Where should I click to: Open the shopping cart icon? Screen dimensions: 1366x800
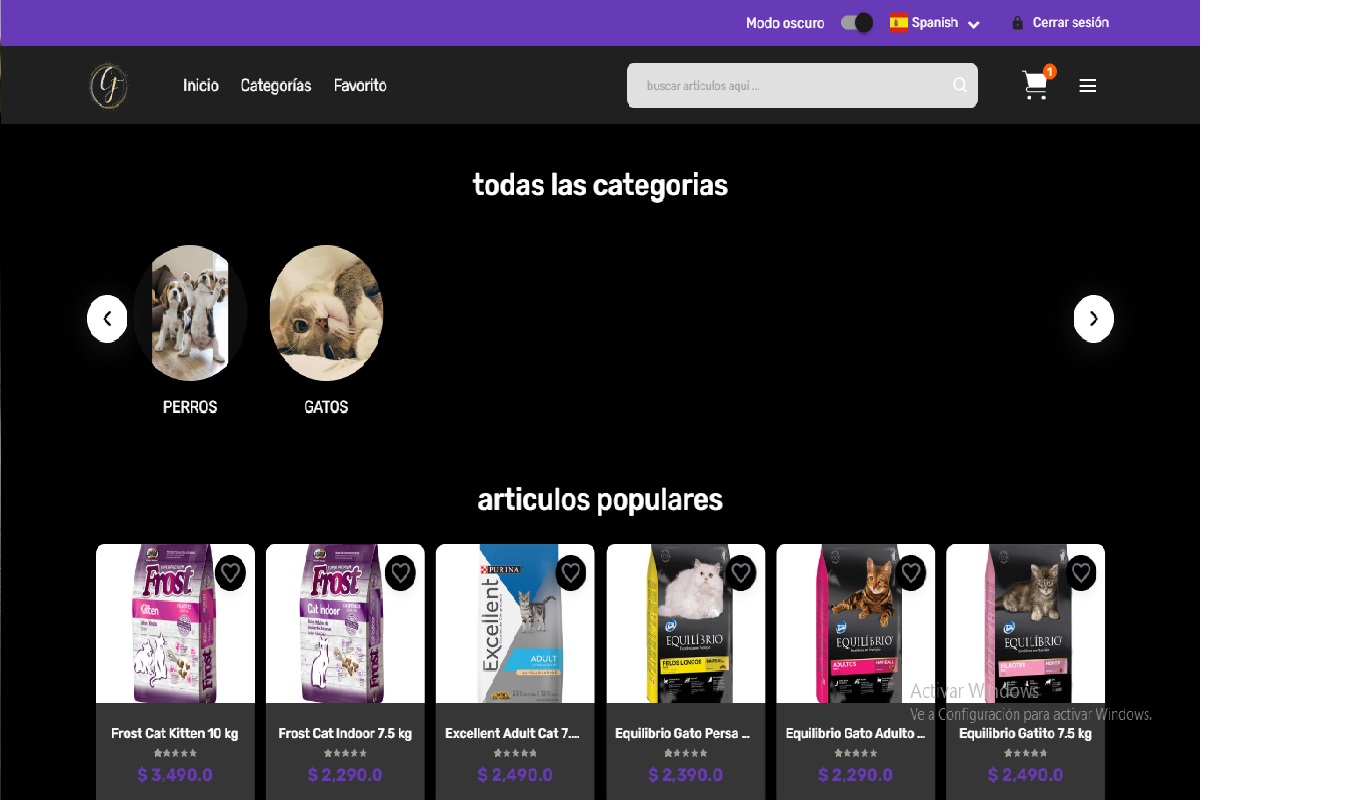click(1036, 86)
